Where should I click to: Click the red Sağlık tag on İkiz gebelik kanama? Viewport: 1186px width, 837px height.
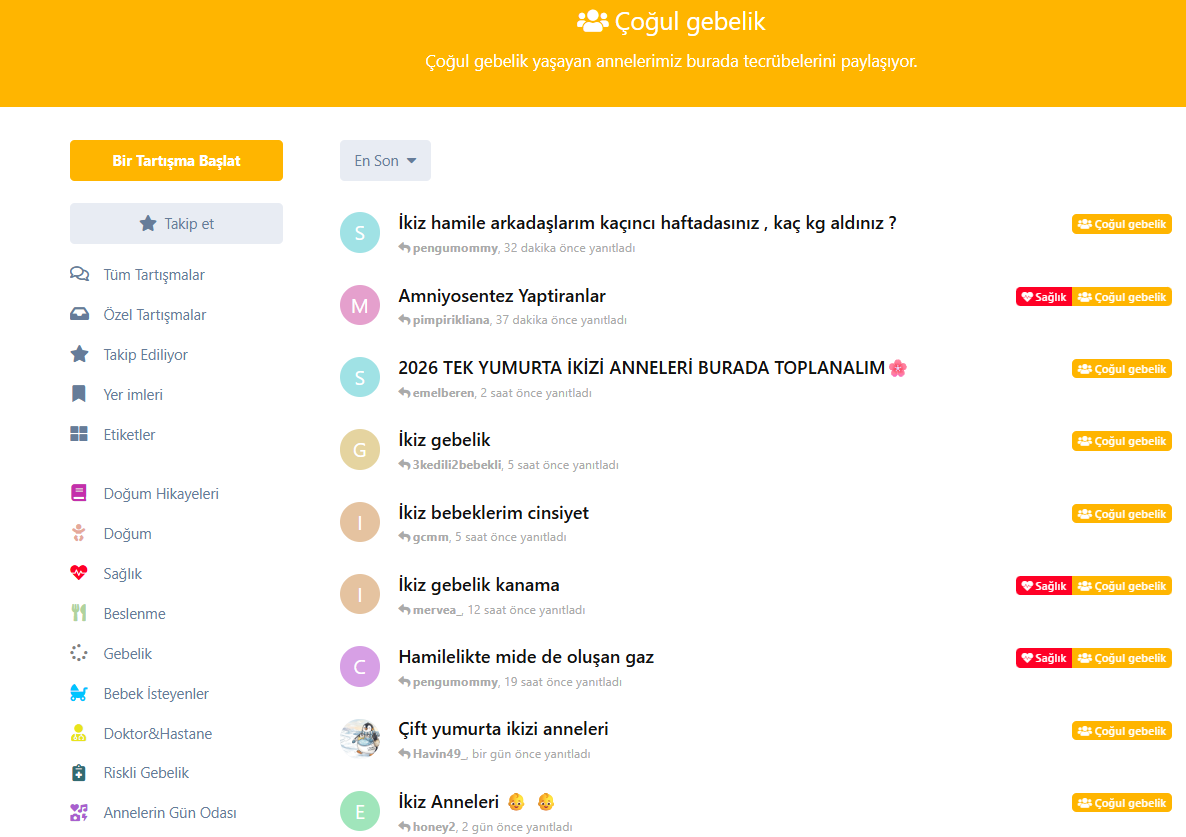(x=1044, y=586)
